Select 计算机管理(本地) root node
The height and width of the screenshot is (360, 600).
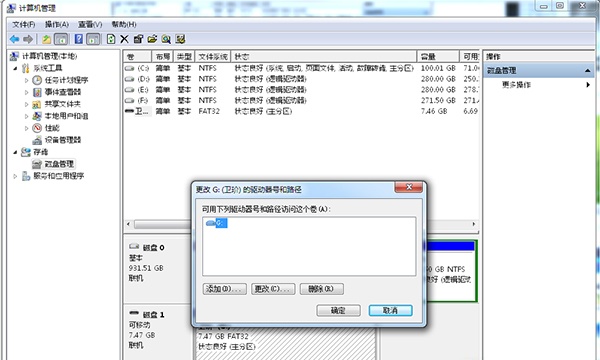pos(49,56)
